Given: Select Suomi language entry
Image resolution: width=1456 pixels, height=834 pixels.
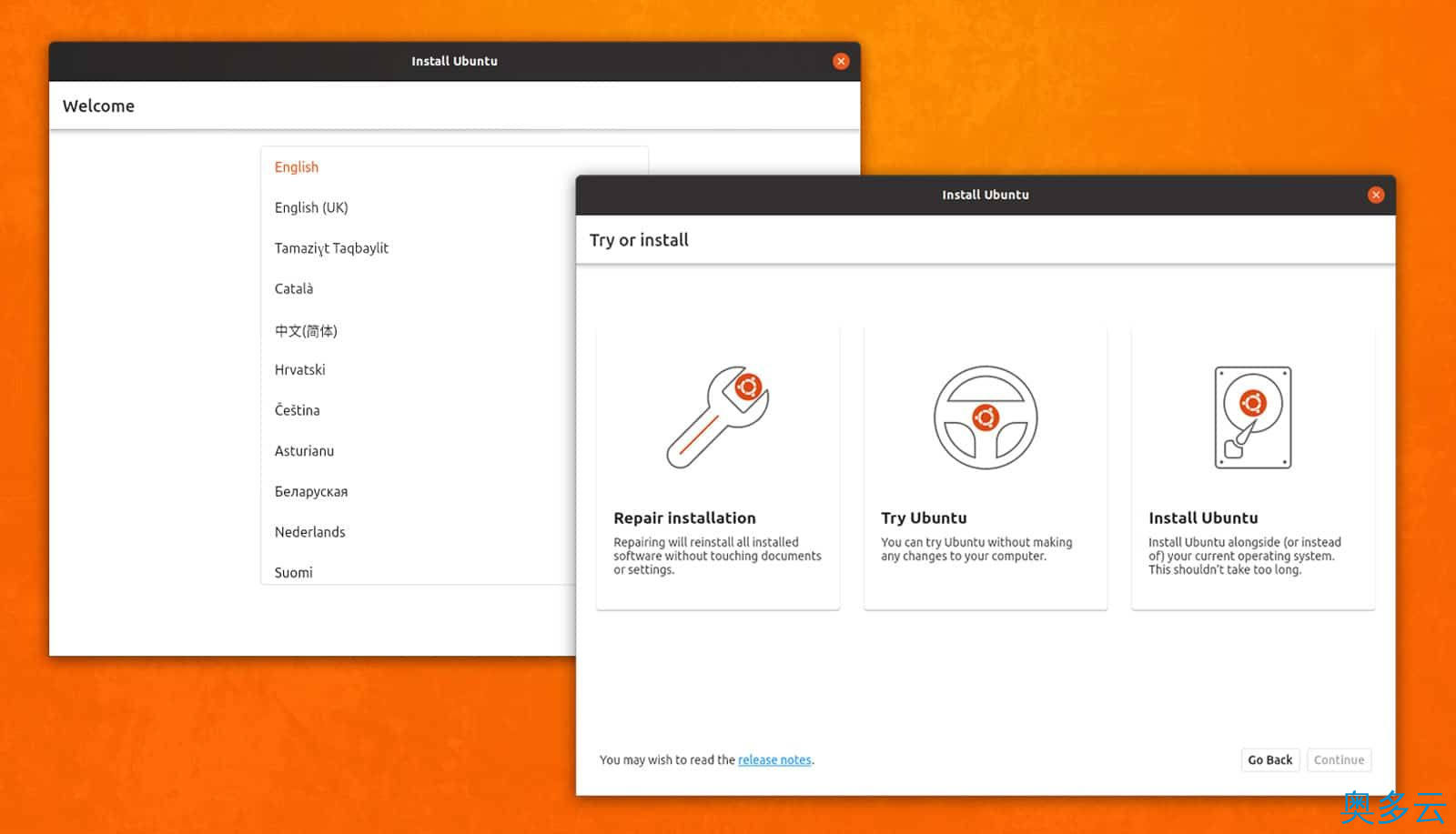Looking at the screenshot, I should 293,572.
